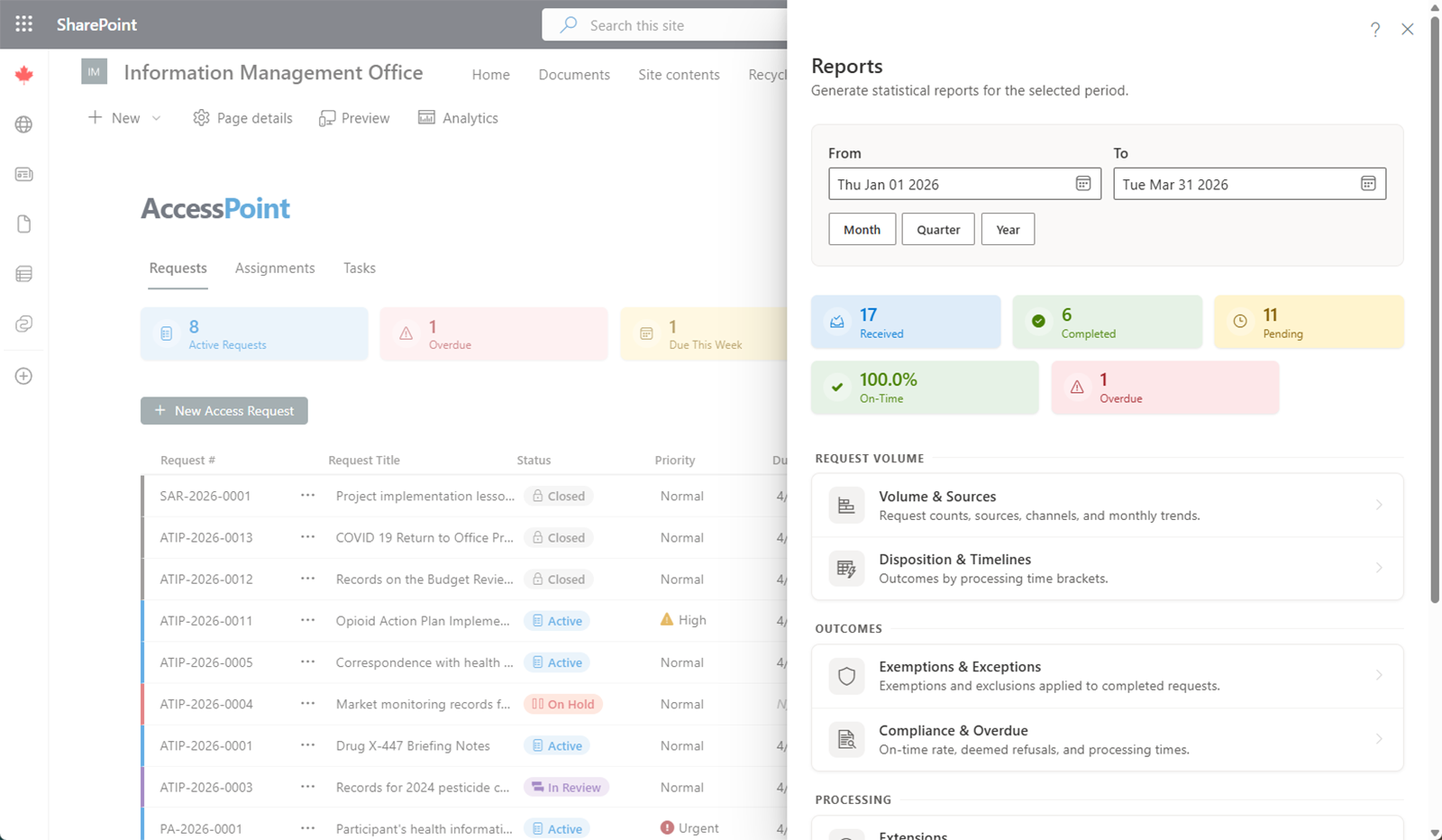1442x840 pixels.
Task: Select the Exemptions & Exceptions shield icon
Action: [x=845, y=675]
